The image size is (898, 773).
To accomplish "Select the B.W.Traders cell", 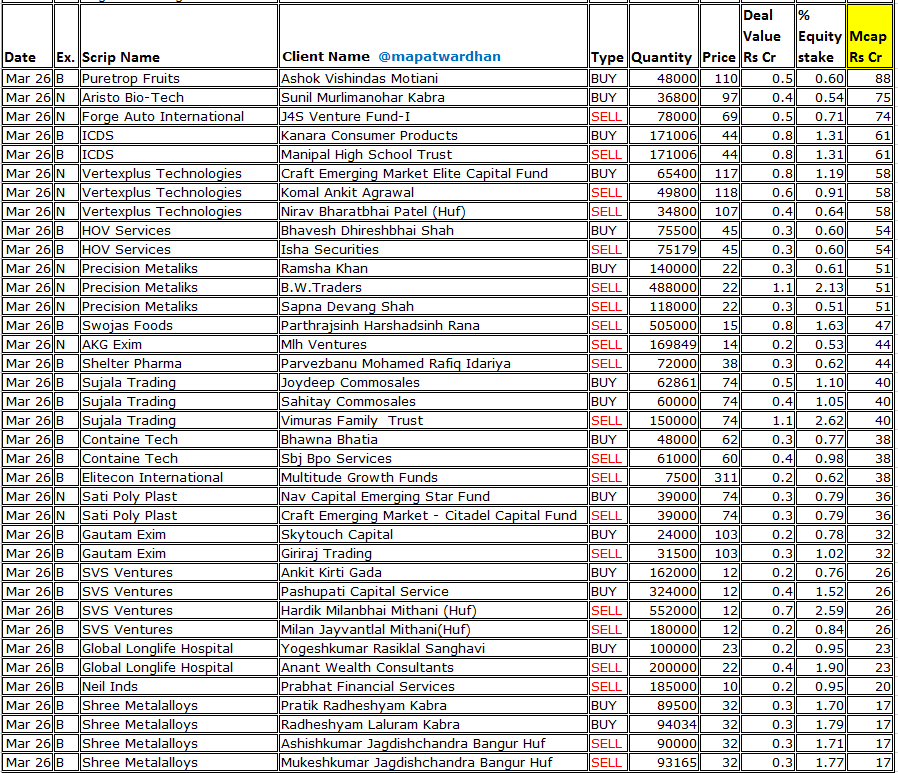I will tap(433, 287).
